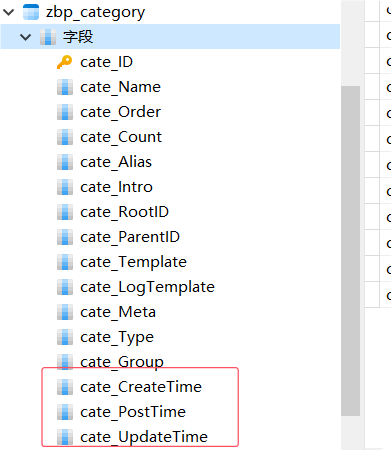Viewport: 391px width, 450px height.
Task: Click the tree panel vertical scrollbar thumb
Action: click(x=350, y=251)
